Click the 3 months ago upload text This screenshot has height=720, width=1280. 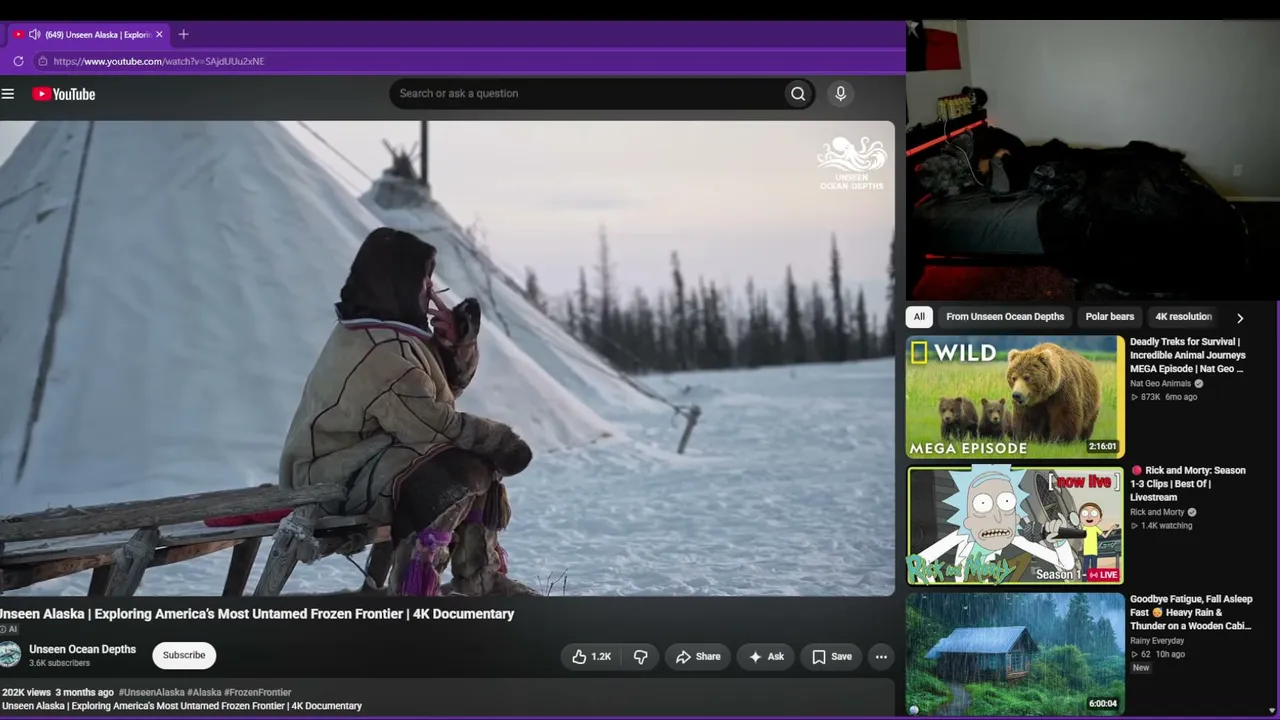(84, 692)
